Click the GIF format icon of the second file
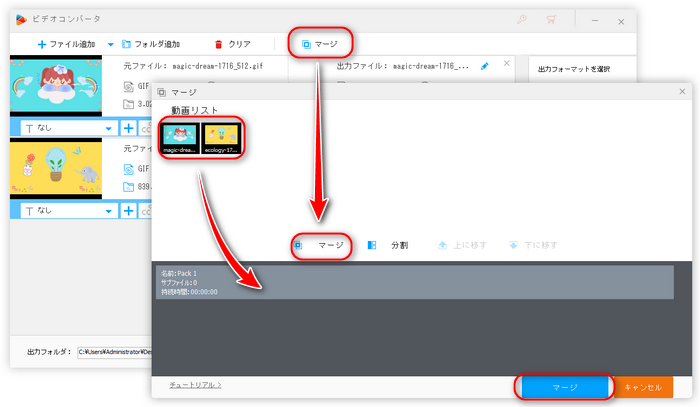700x407 pixels. coord(128,169)
